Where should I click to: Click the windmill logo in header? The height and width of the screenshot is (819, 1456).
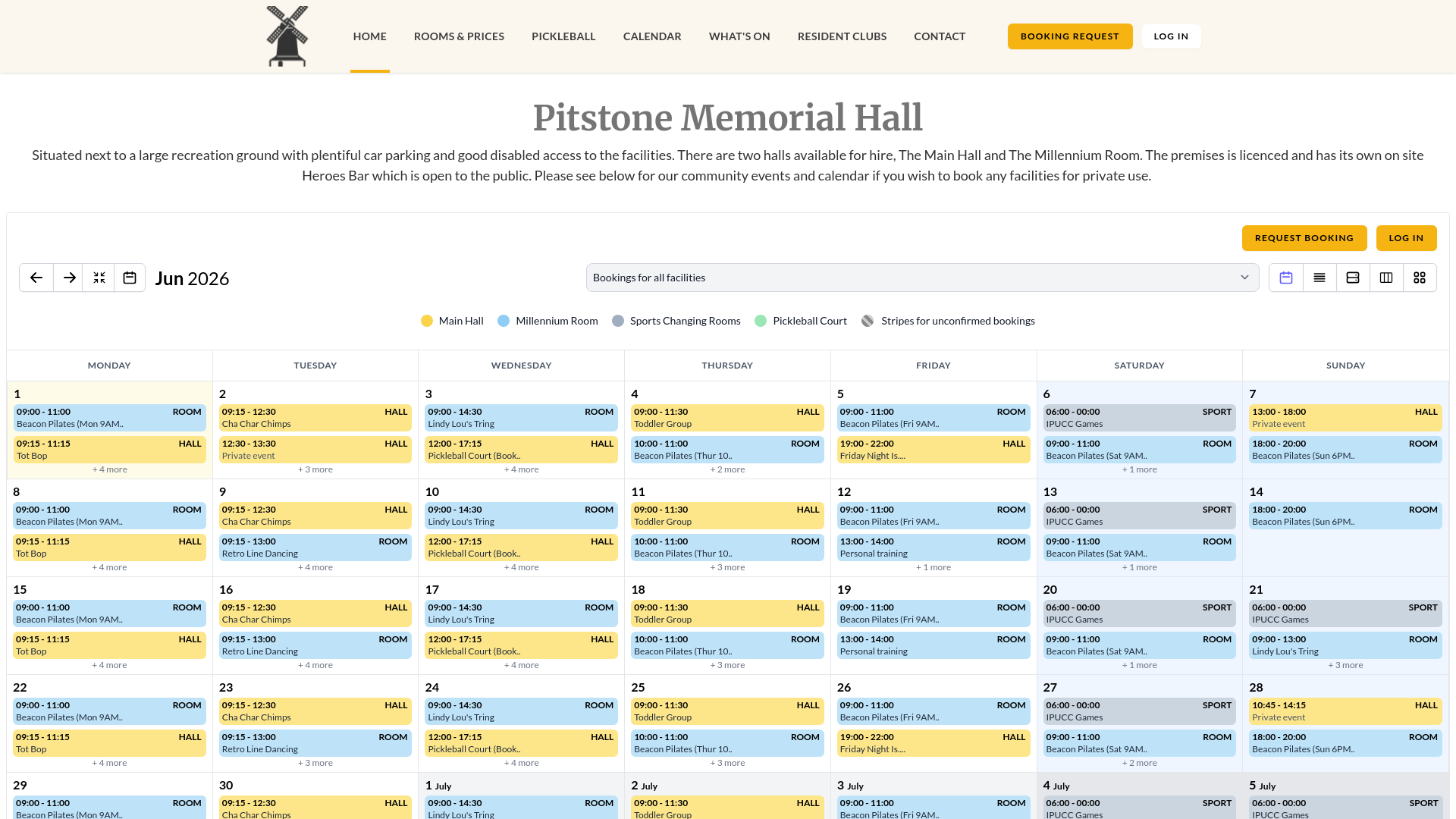coord(287,36)
